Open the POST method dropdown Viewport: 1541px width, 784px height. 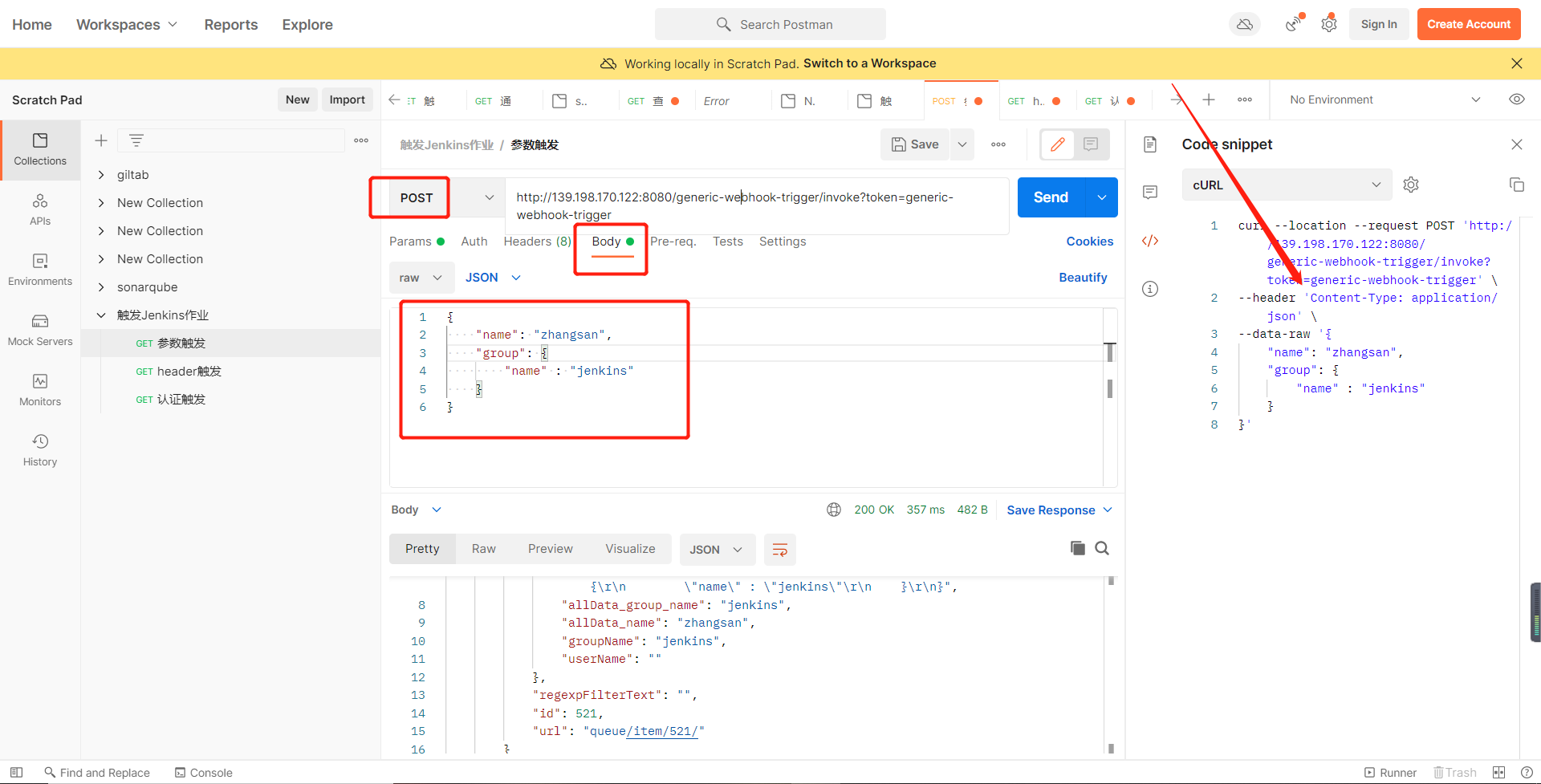tap(488, 197)
